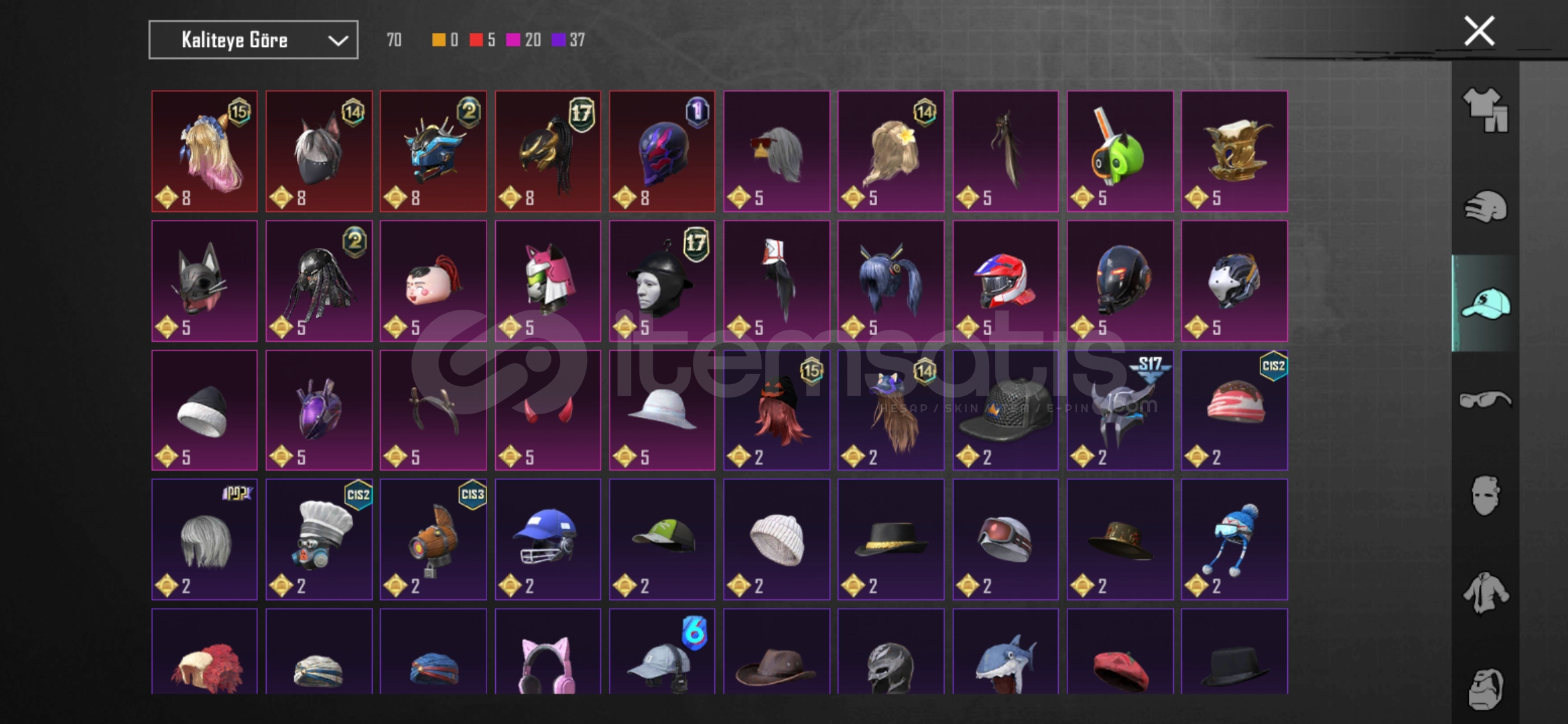Select the blonde maid hair item
The width and height of the screenshot is (1568, 724).
pos(204,152)
